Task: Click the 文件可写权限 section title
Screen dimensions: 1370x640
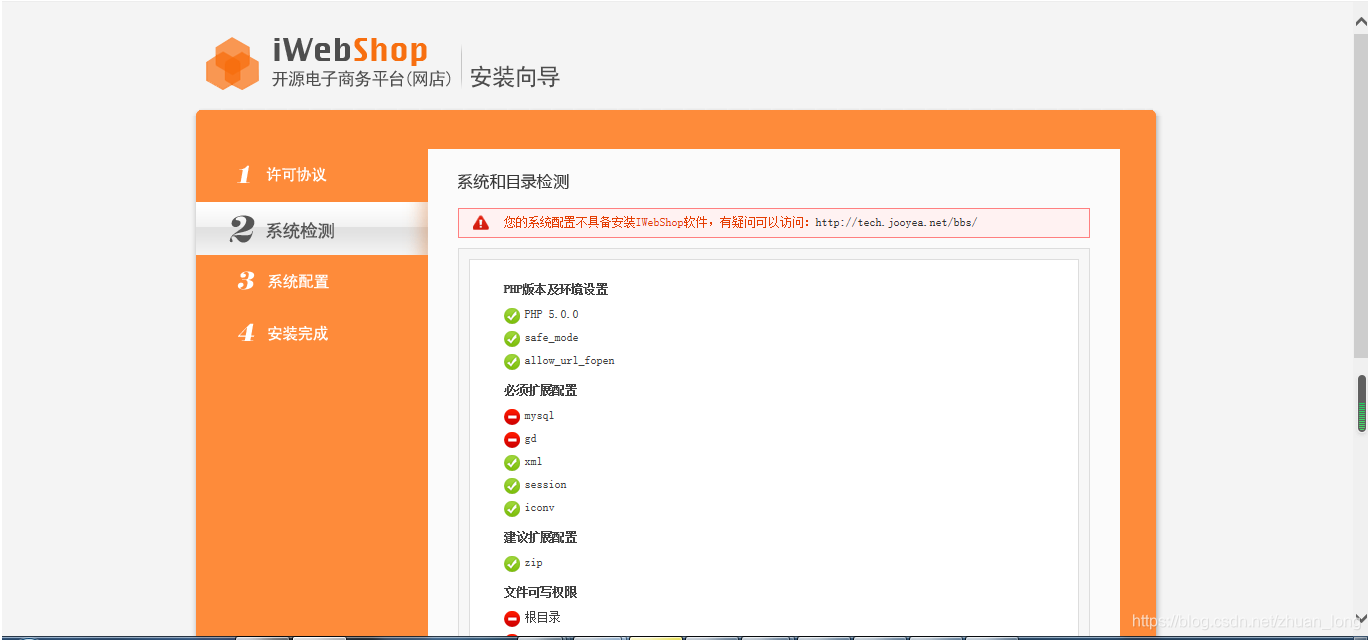Action: (540, 593)
